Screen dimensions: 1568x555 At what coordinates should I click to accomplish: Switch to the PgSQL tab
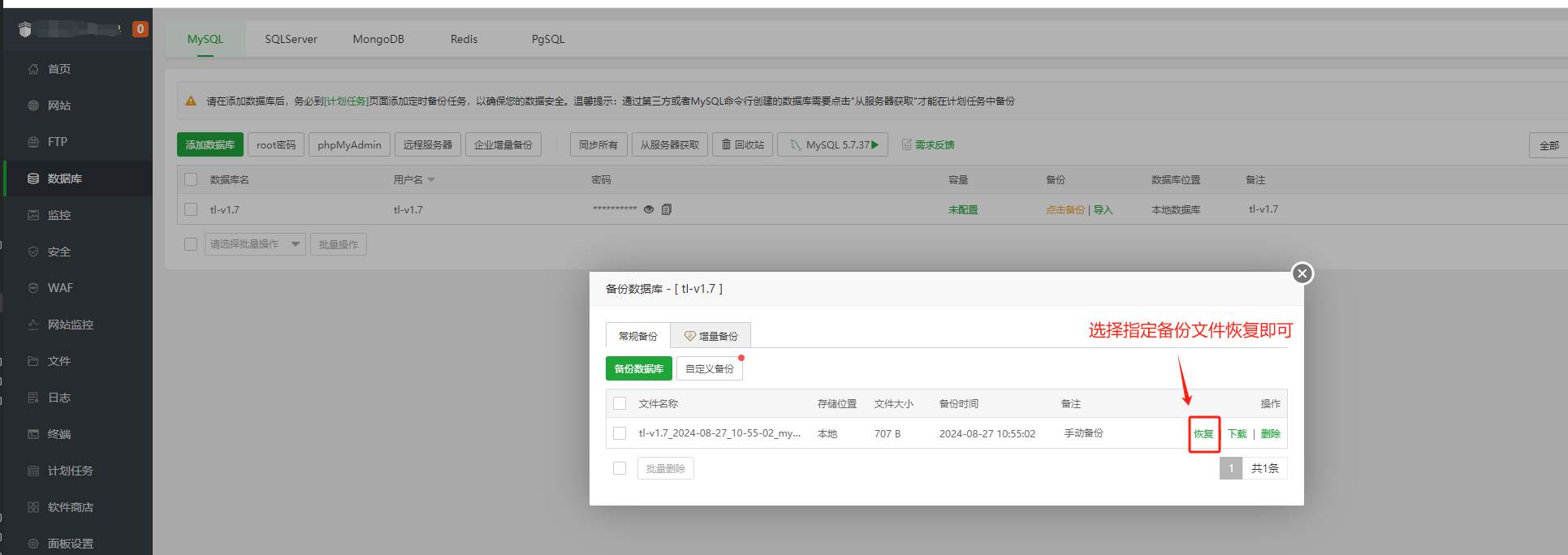coord(547,39)
